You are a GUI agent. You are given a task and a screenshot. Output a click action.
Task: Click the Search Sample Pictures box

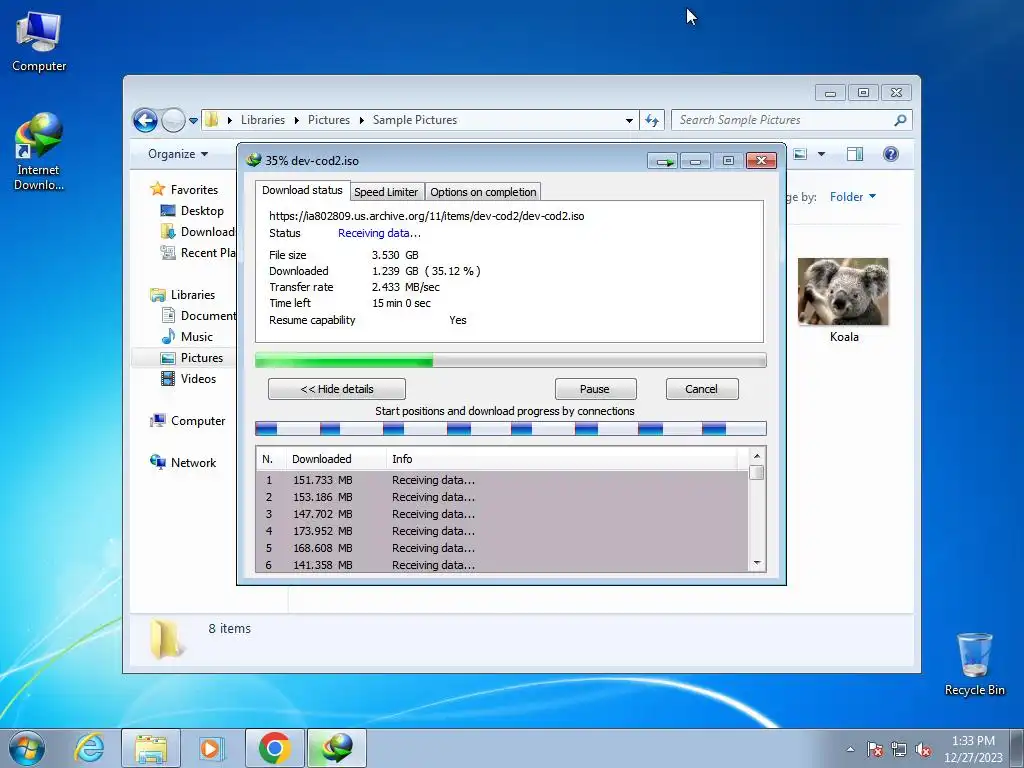pyautogui.click(x=791, y=120)
